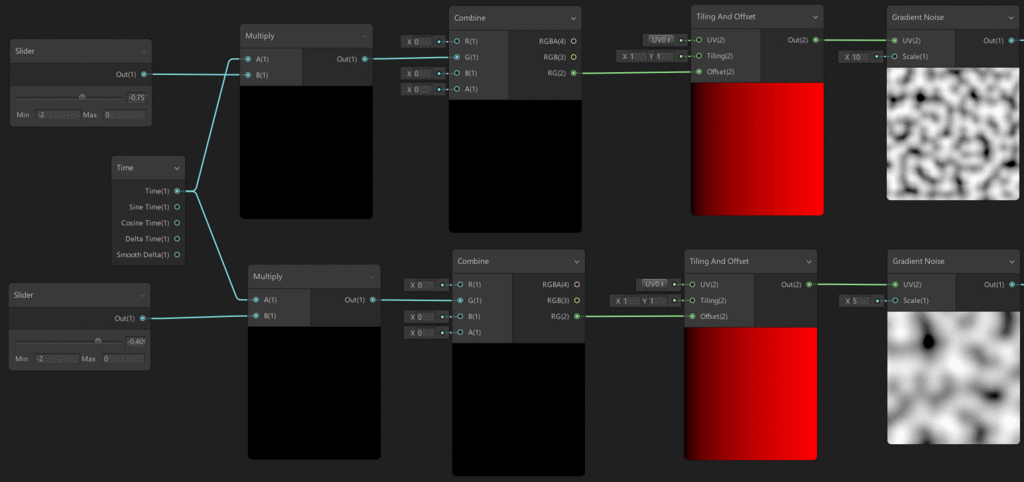The width and height of the screenshot is (1024, 482).
Task: Click the B(1) input port on upper Multiply
Action: point(248,75)
